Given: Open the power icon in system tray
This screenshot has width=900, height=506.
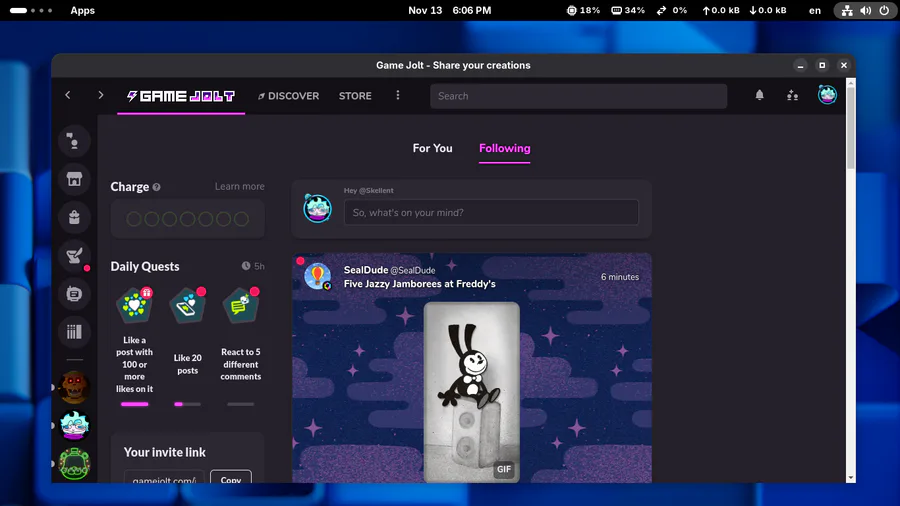Looking at the screenshot, I should (x=884, y=10).
